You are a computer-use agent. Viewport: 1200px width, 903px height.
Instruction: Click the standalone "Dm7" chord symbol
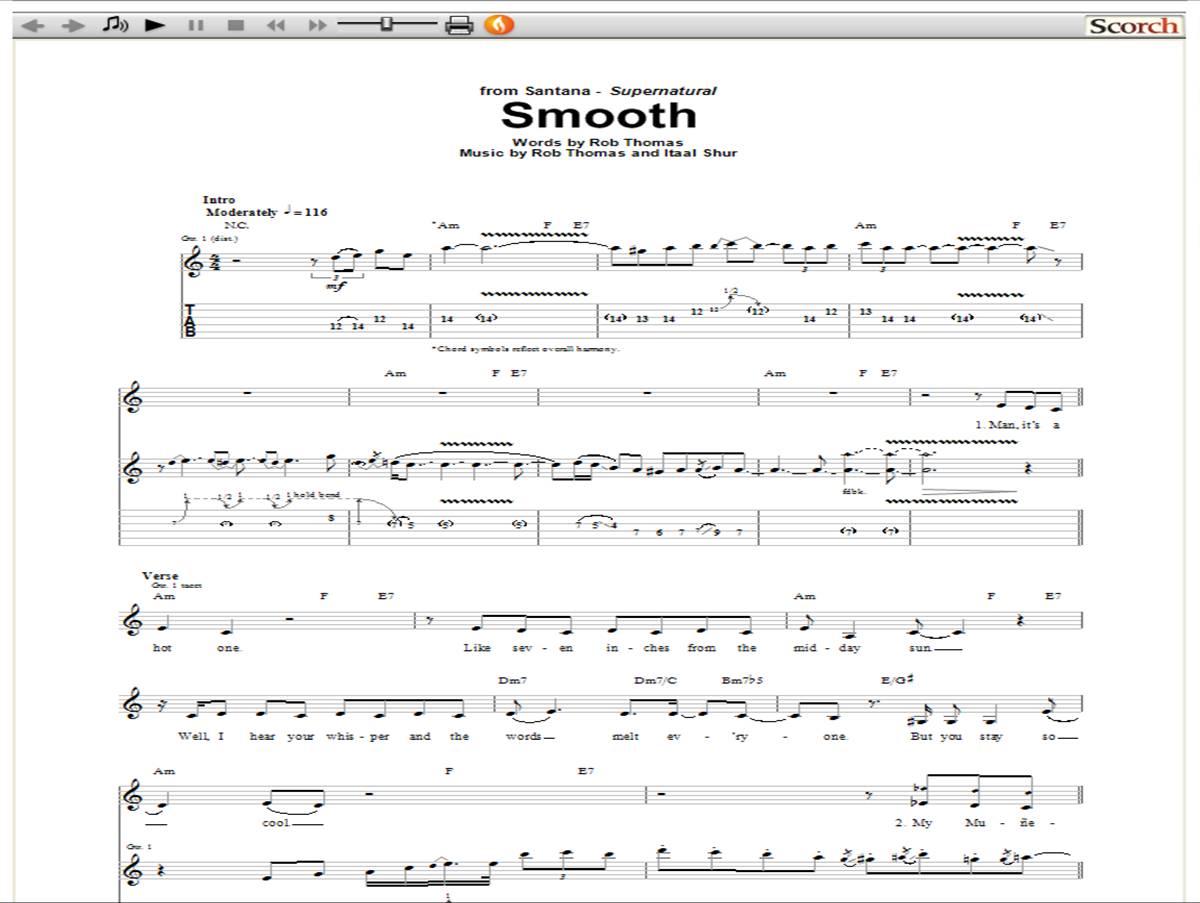point(513,680)
